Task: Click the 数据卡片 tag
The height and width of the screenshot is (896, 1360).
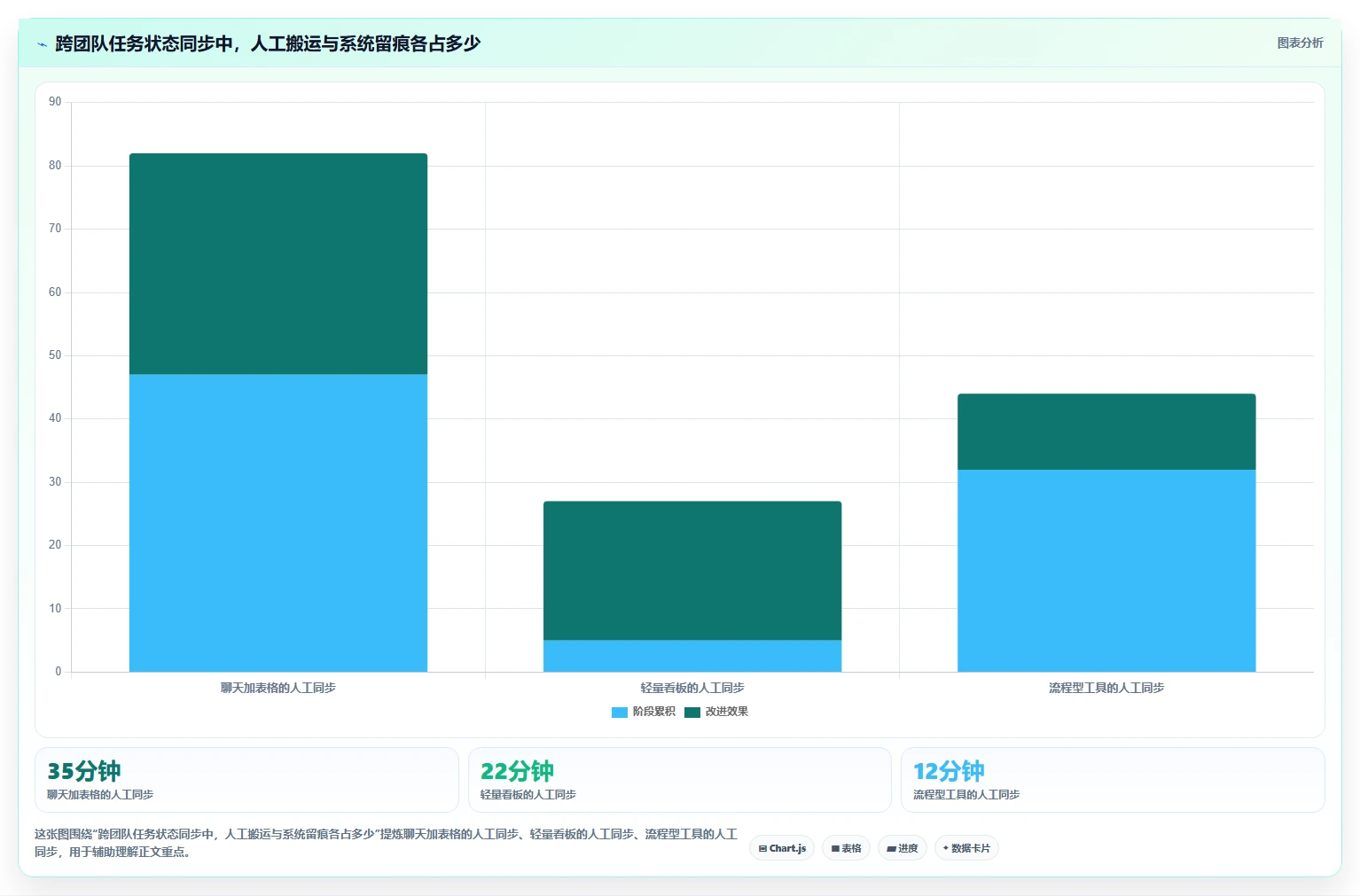Action: 966,848
